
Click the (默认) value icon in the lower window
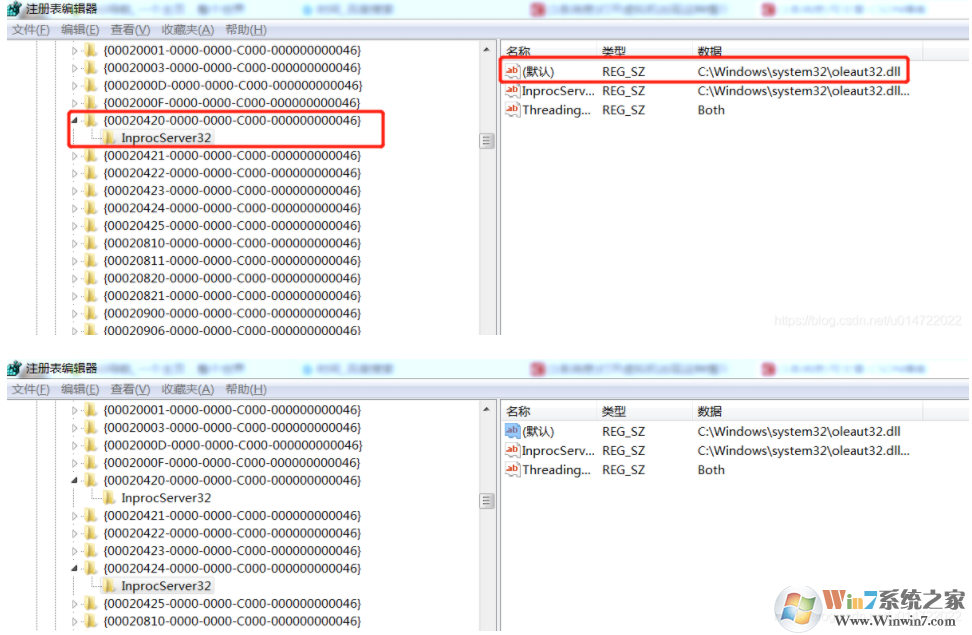[512, 431]
